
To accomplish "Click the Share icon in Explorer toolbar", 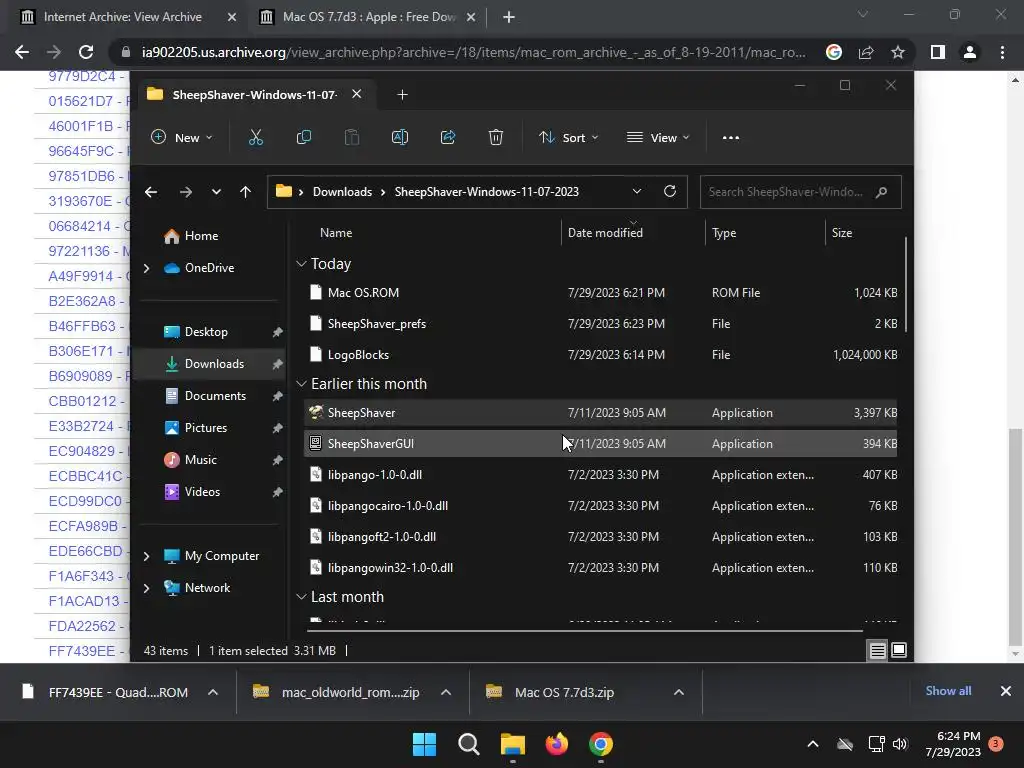I will tap(448, 137).
